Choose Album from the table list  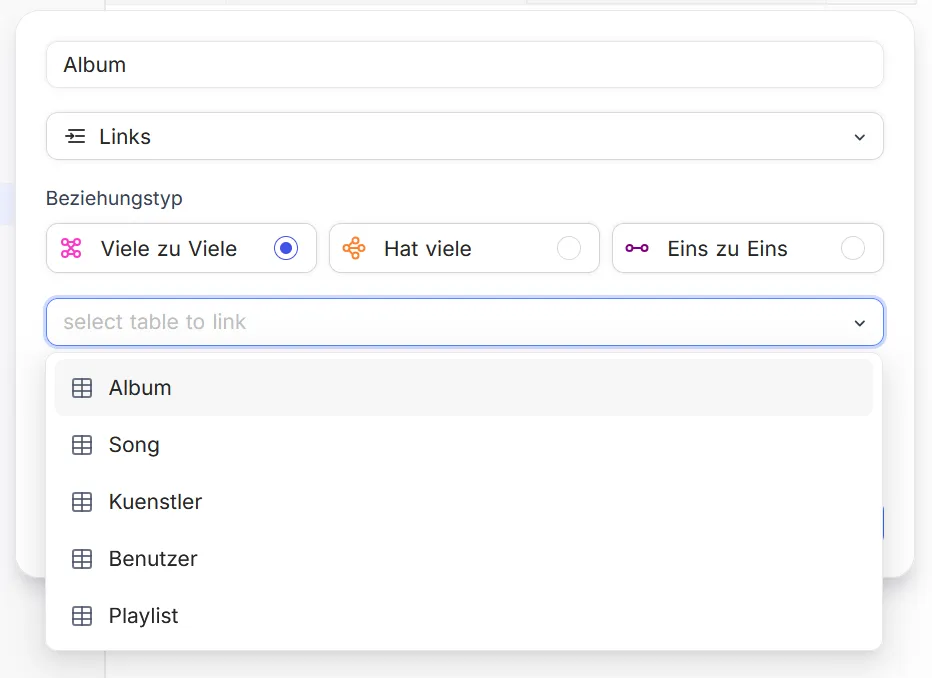point(140,388)
